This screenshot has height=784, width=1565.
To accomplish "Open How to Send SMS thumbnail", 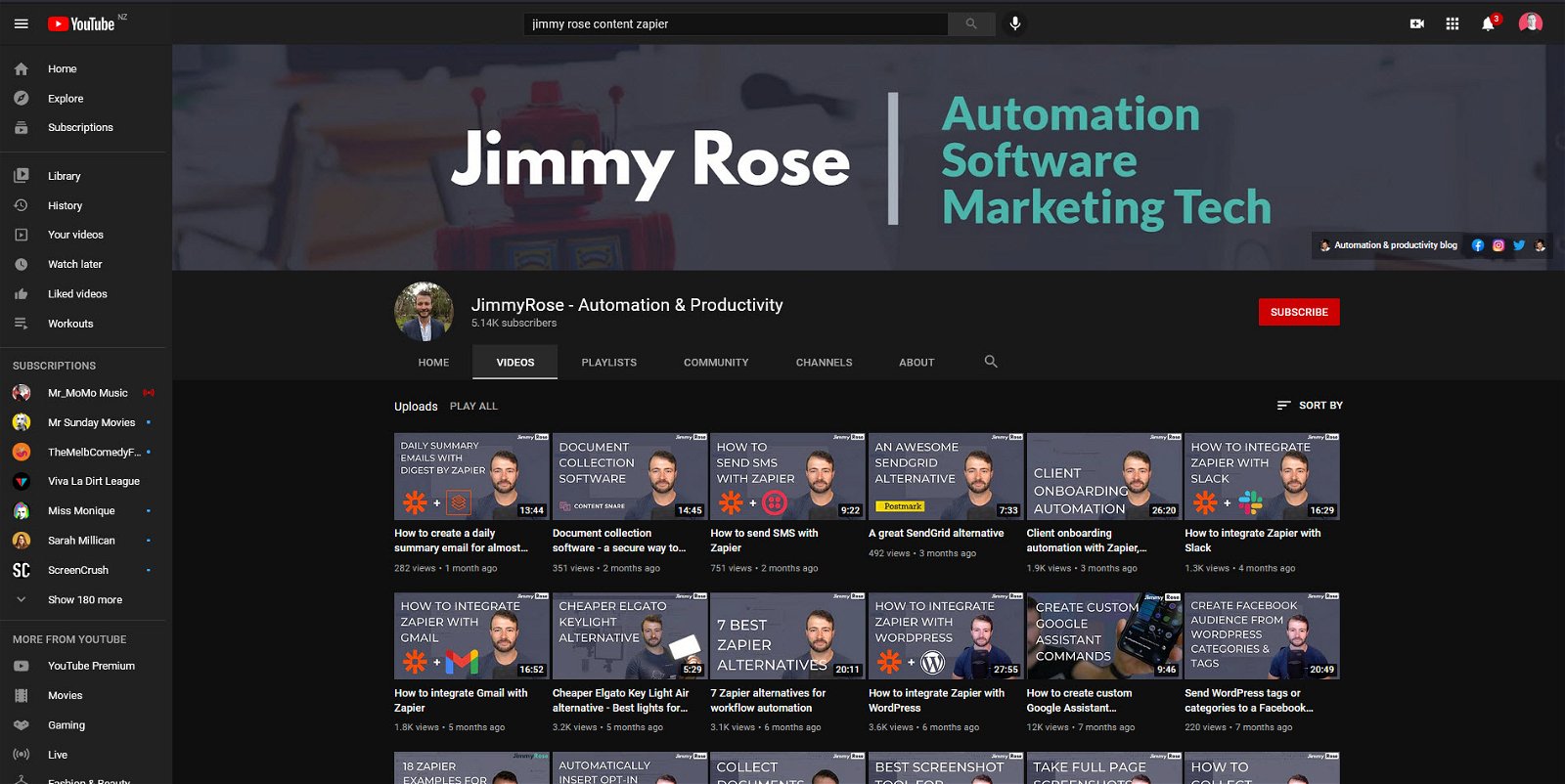I will (787, 476).
